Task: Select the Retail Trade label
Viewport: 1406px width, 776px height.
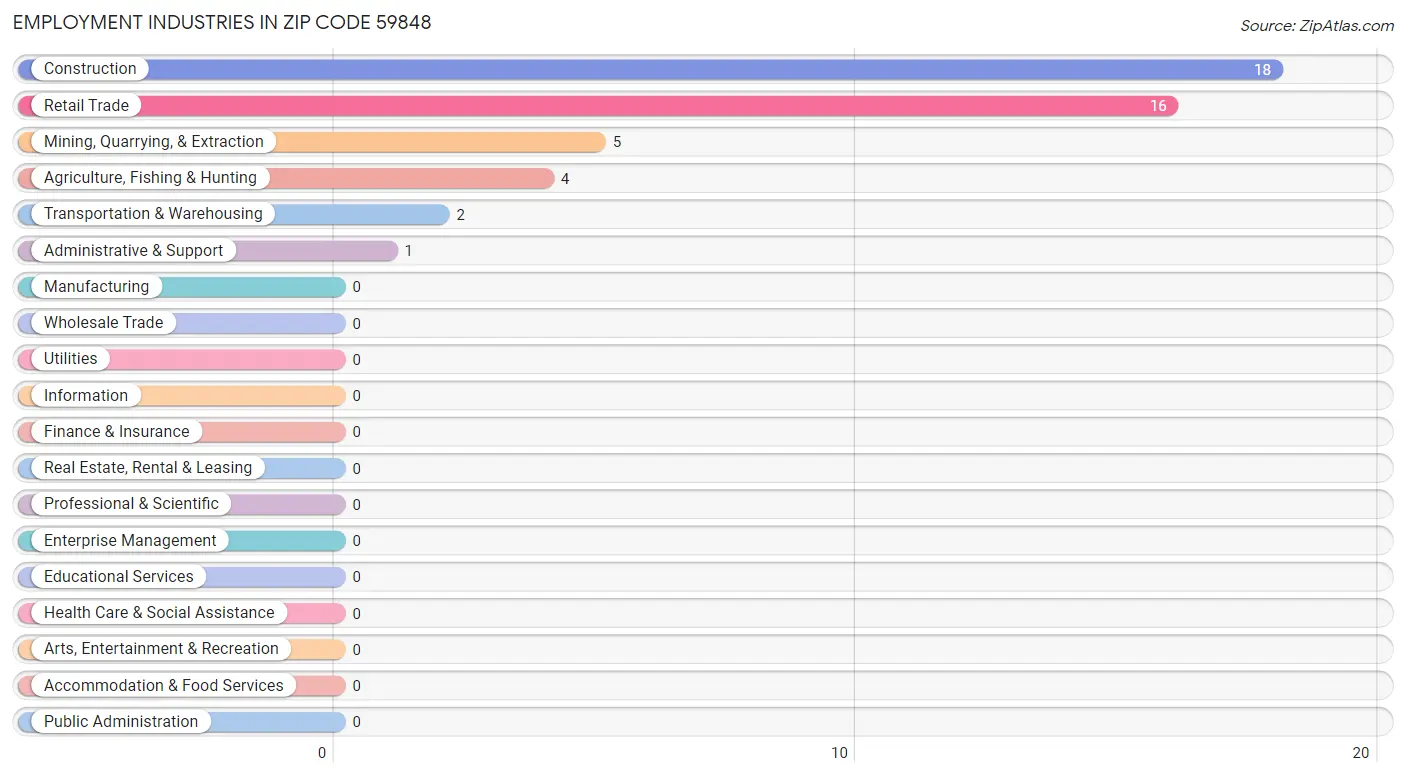Action: [86, 105]
